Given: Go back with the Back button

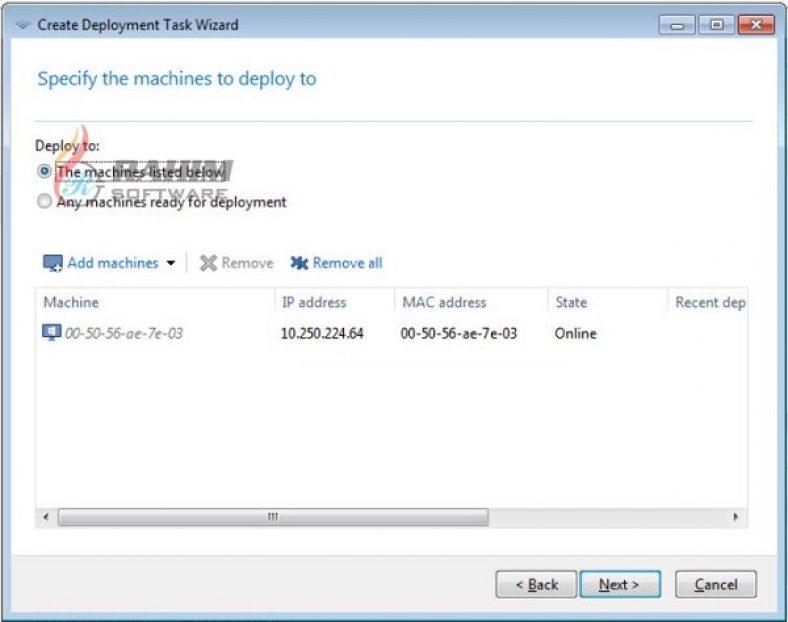Looking at the screenshot, I should (536, 584).
